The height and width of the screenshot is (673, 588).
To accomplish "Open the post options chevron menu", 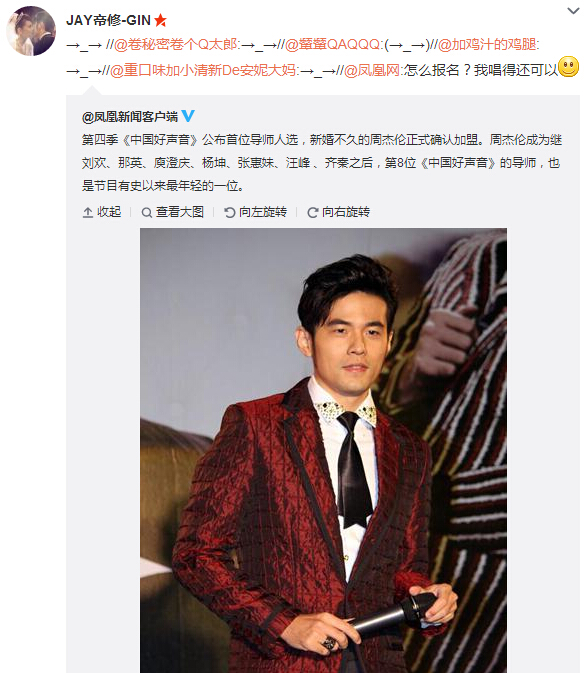I will pyautogui.click(x=573, y=11).
